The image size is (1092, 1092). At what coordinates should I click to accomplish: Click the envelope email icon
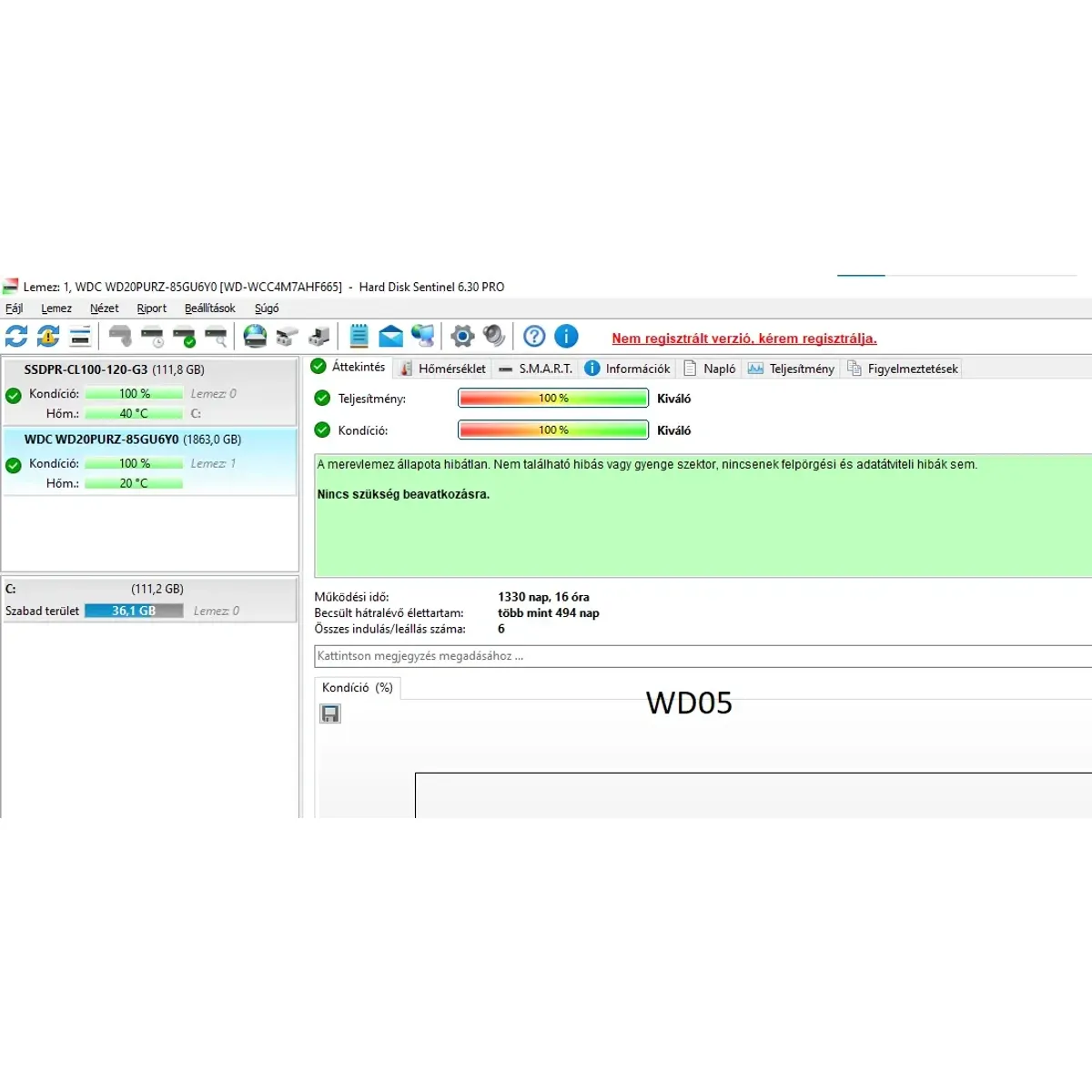pyautogui.click(x=391, y=337)
